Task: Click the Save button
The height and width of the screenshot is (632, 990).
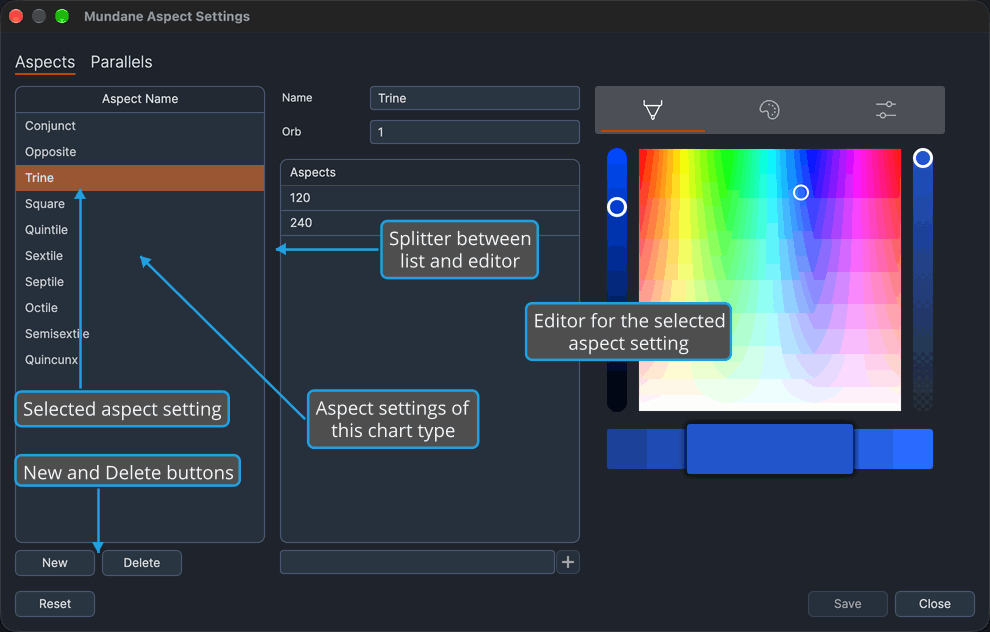Action: (x=847, y=604)
